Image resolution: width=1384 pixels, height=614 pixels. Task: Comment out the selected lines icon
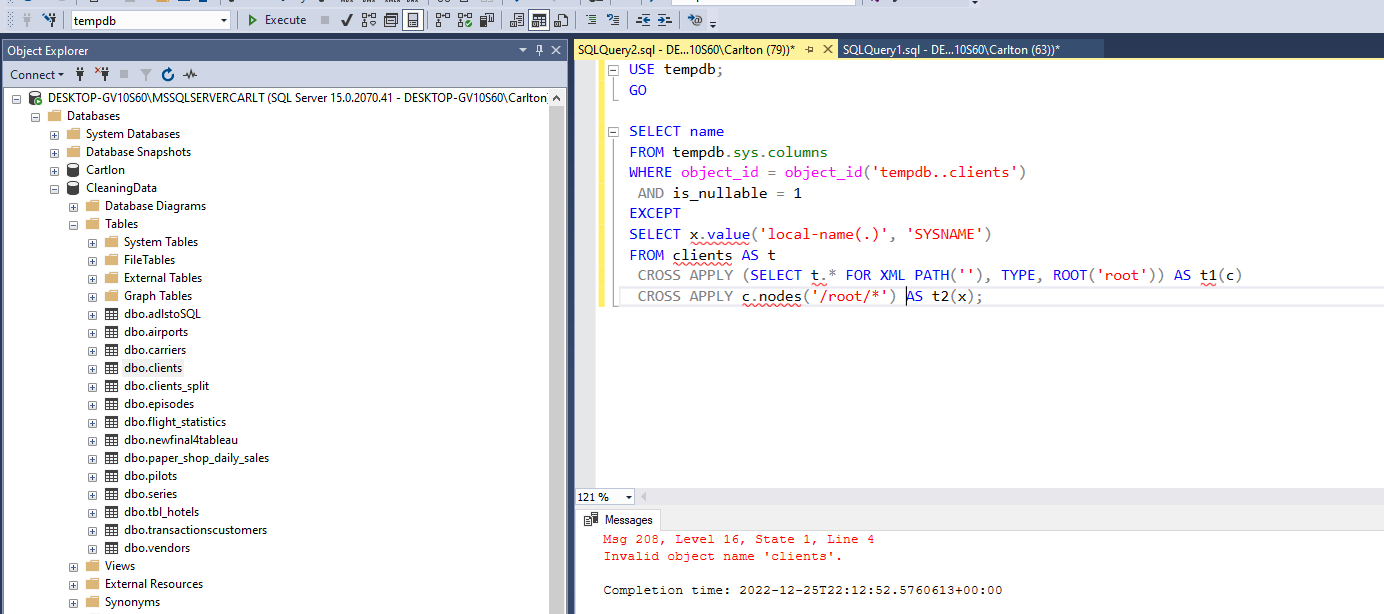(x=591, y=20)
